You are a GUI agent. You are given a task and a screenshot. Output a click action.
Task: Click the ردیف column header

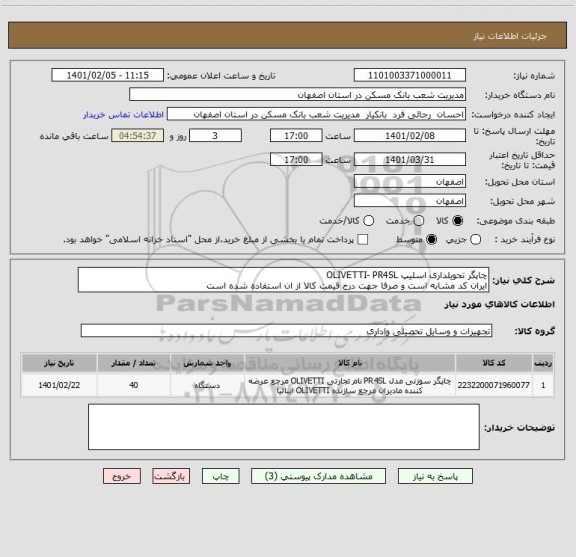click(543, 363)
